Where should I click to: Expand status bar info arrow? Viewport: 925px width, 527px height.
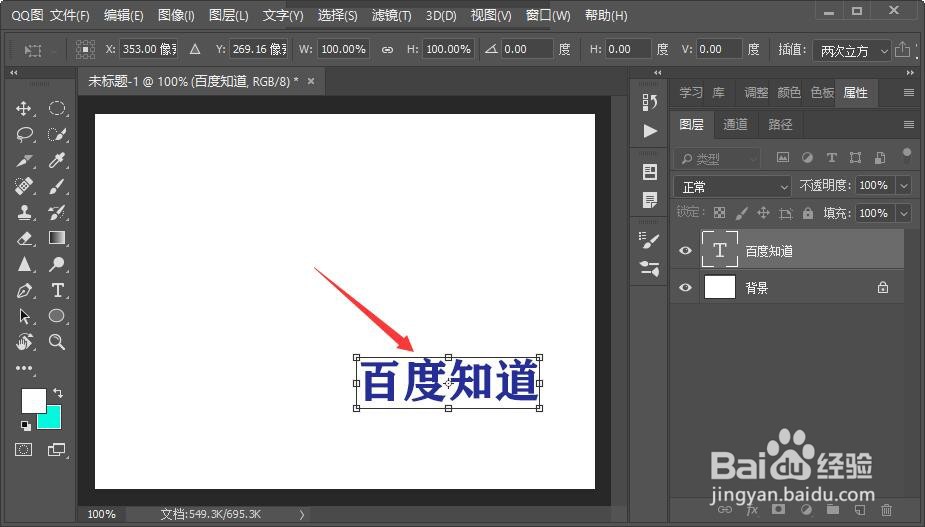(x=301, y=515)
